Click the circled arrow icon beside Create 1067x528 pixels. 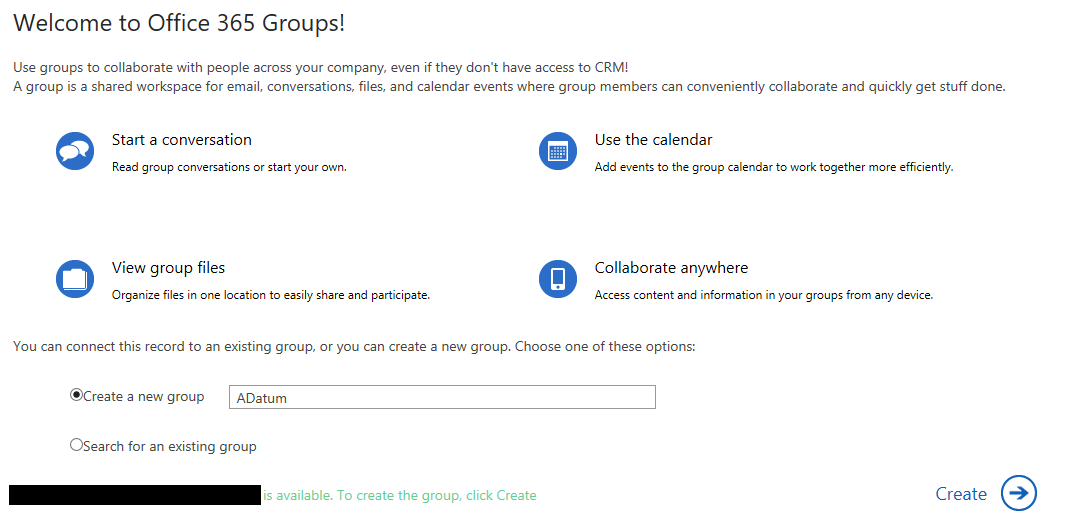(1019, 493)
